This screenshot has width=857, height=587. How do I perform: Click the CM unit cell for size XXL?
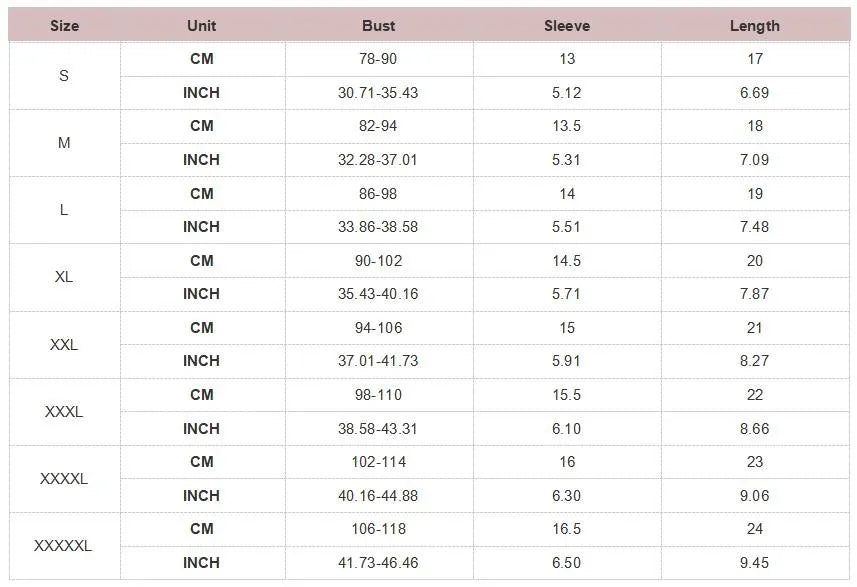pyautogui.click(x=201, y=328)
